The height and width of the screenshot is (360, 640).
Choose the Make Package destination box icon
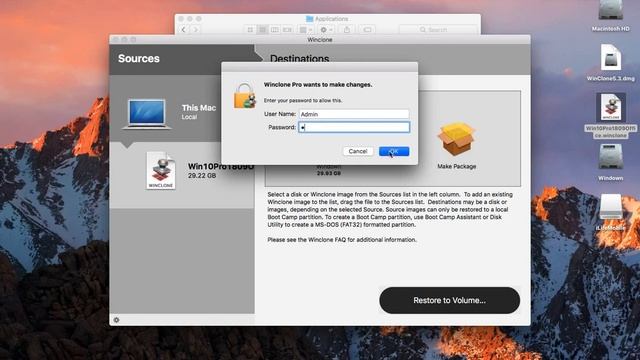(456, 140)
